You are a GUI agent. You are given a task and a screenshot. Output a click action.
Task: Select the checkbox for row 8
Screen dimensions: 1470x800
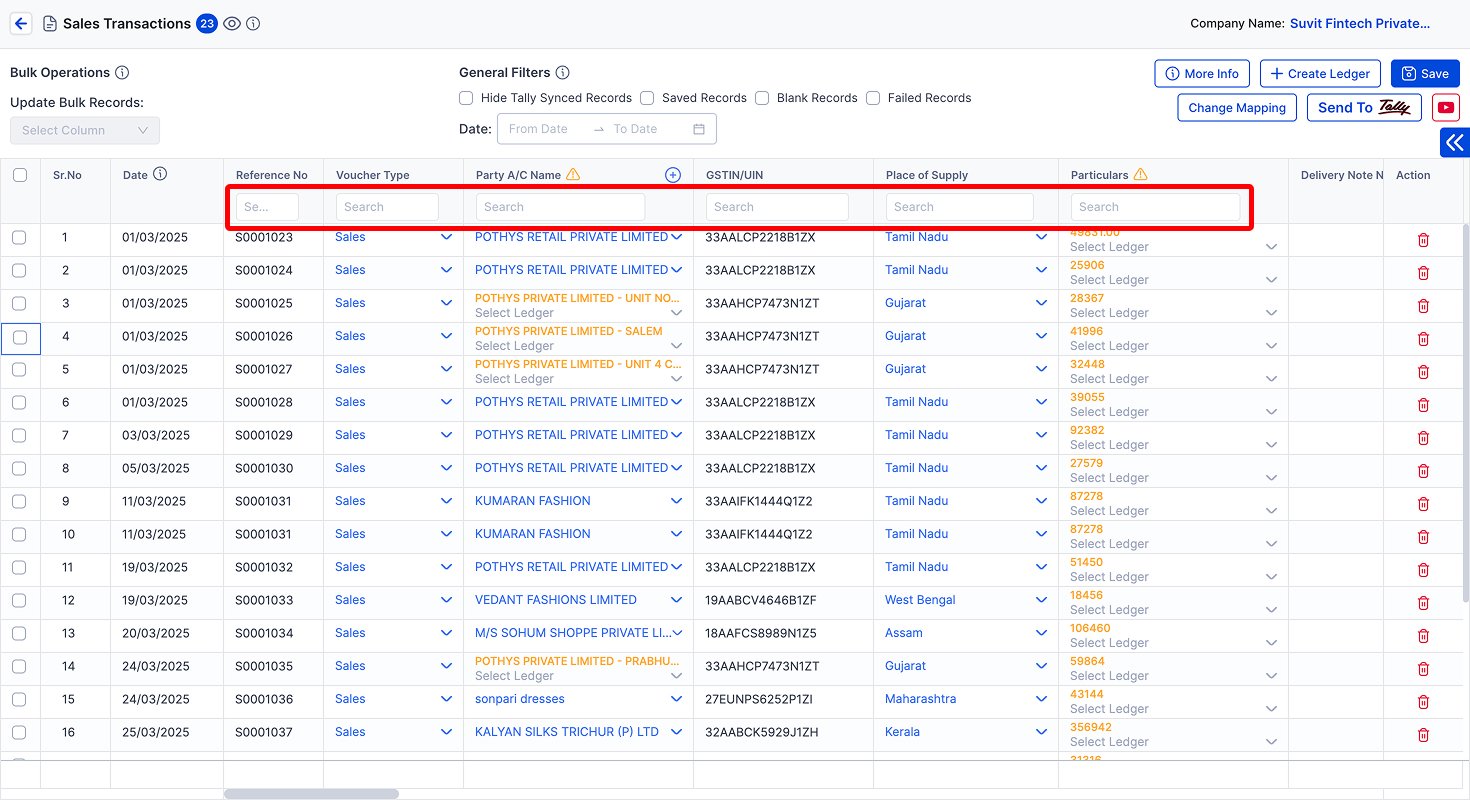click(x=19, y=468)
